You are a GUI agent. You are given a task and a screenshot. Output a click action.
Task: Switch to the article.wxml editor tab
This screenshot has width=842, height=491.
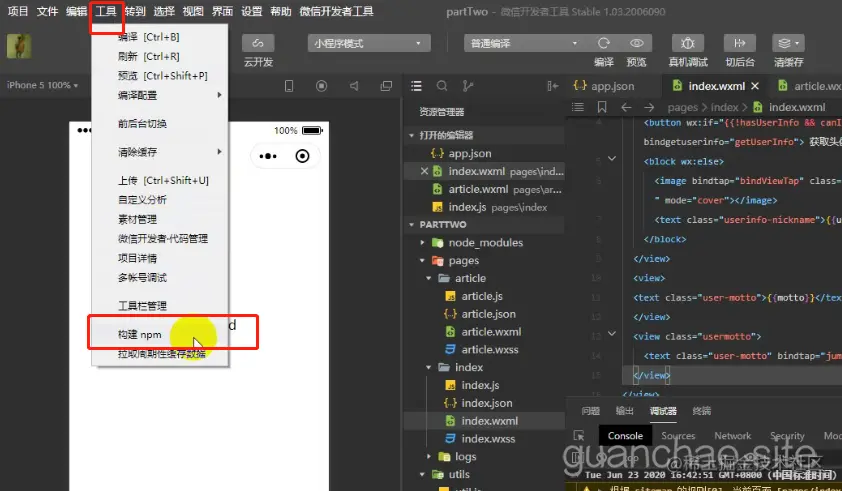810,86
